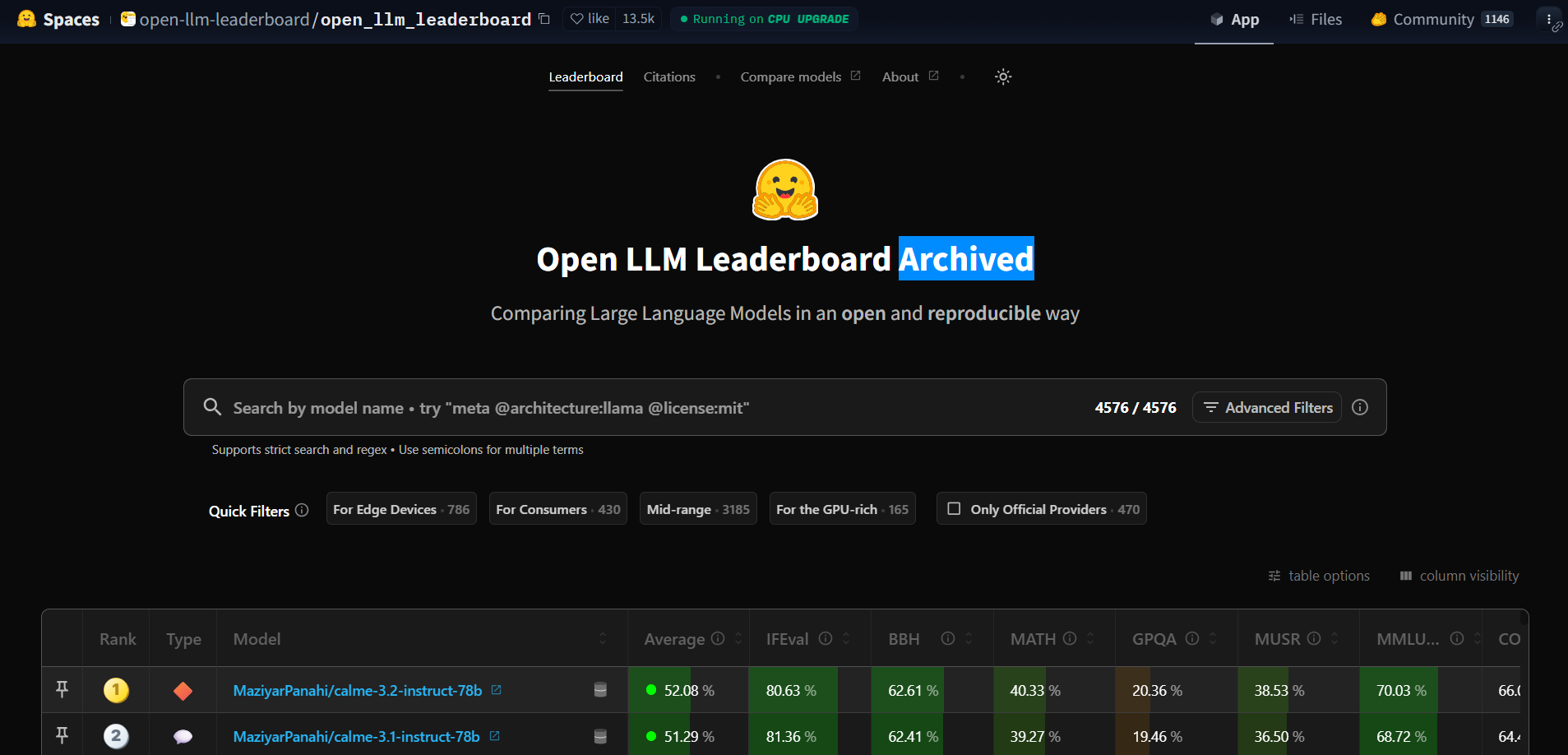1568x755 pixels.
Task: Click the MUSR column info icon
Action: pyautogui.click(x=1314, y=638)
